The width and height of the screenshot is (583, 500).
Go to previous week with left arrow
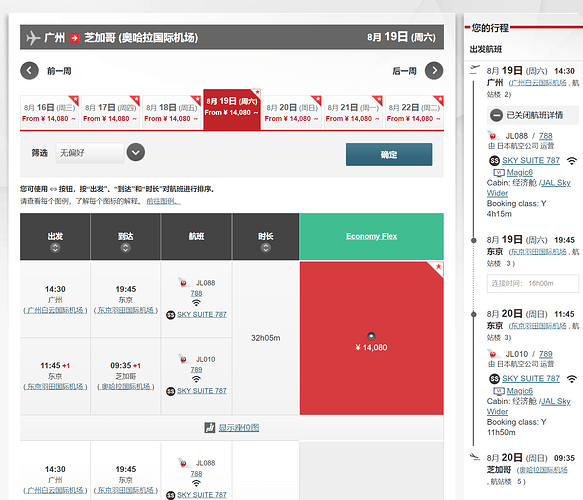click(29, 71)
